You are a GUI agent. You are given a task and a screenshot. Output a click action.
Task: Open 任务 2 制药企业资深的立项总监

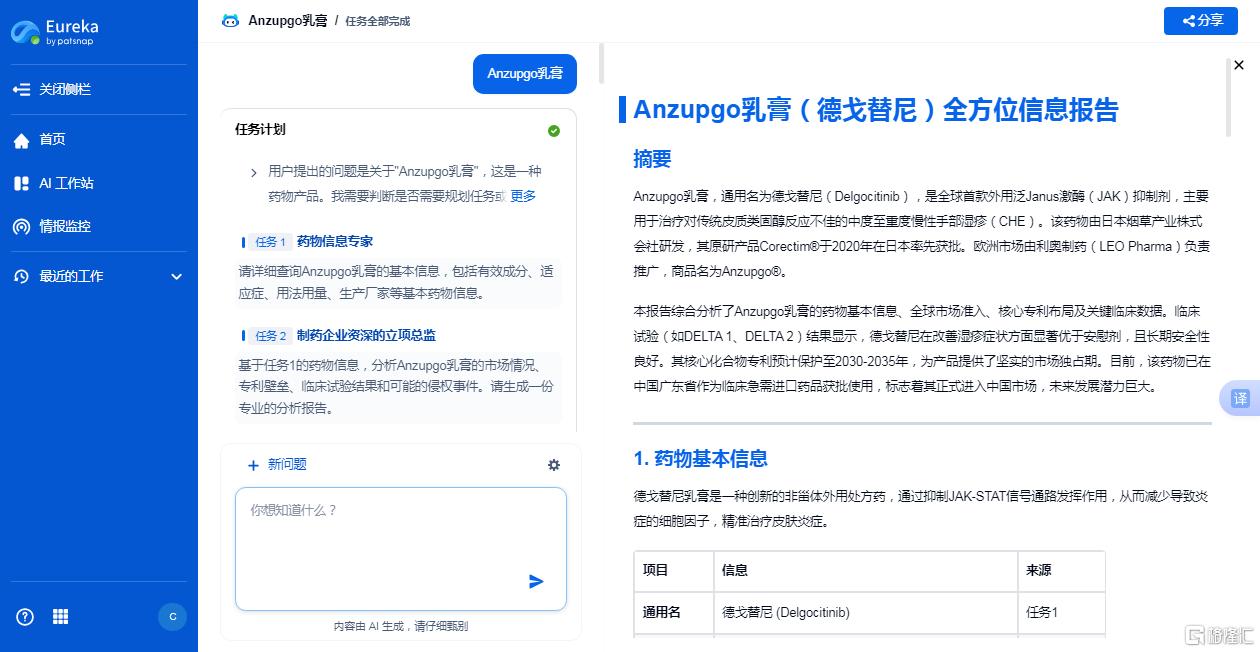pos(339,335)
